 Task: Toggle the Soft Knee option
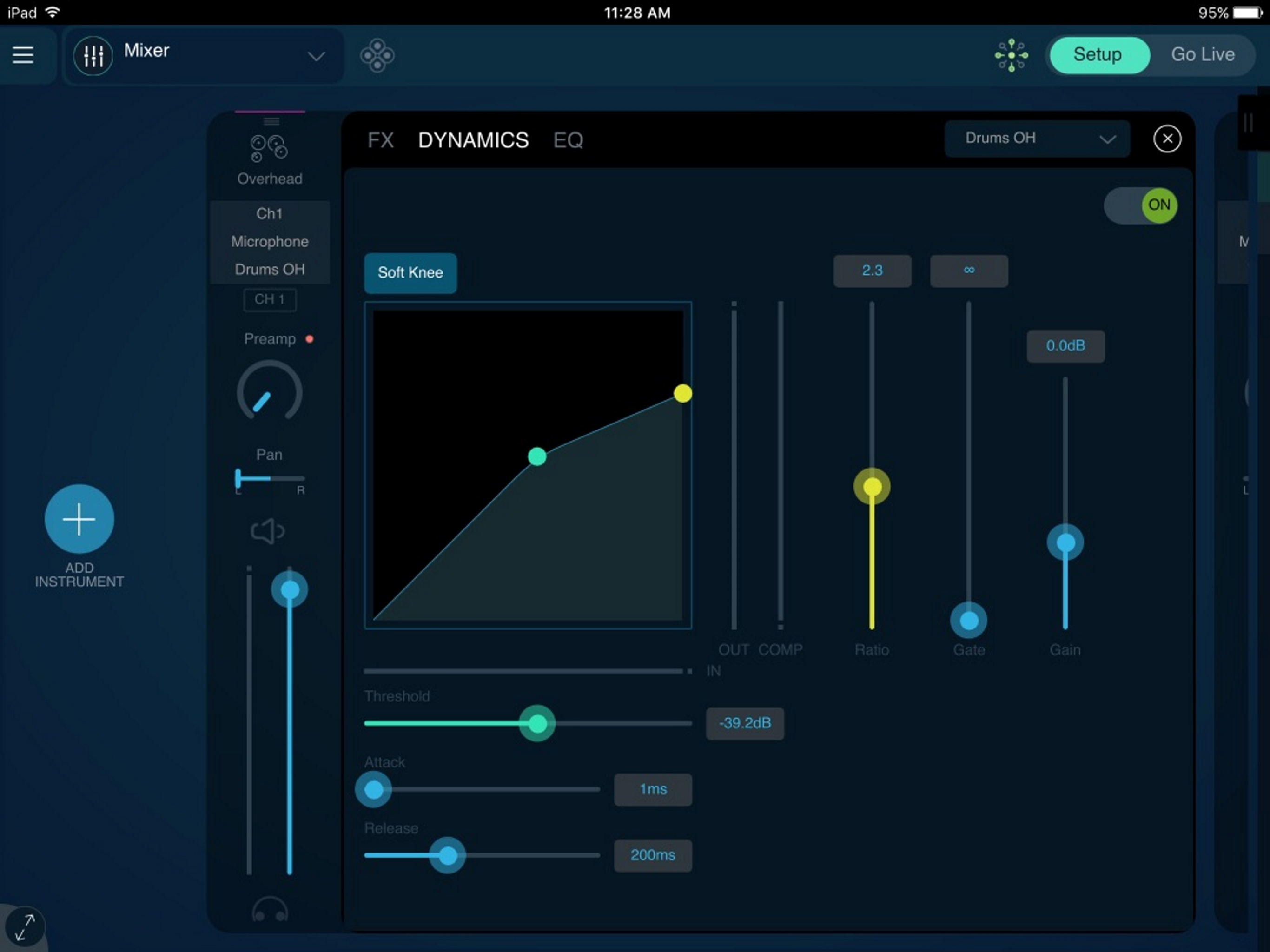pos(410,273)
